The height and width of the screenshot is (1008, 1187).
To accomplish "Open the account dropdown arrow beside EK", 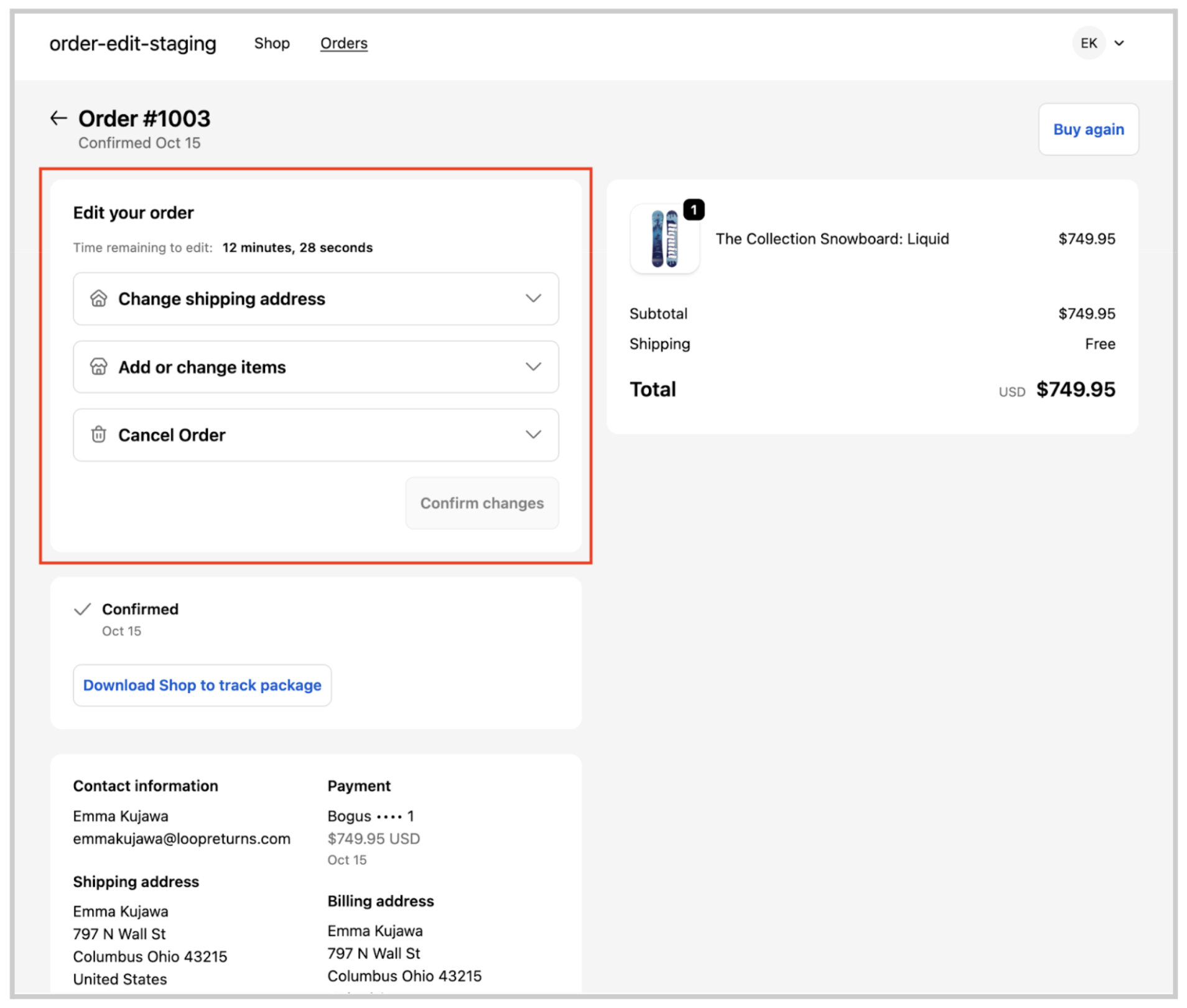I will pyautogui.click(x=1119, y=43).
